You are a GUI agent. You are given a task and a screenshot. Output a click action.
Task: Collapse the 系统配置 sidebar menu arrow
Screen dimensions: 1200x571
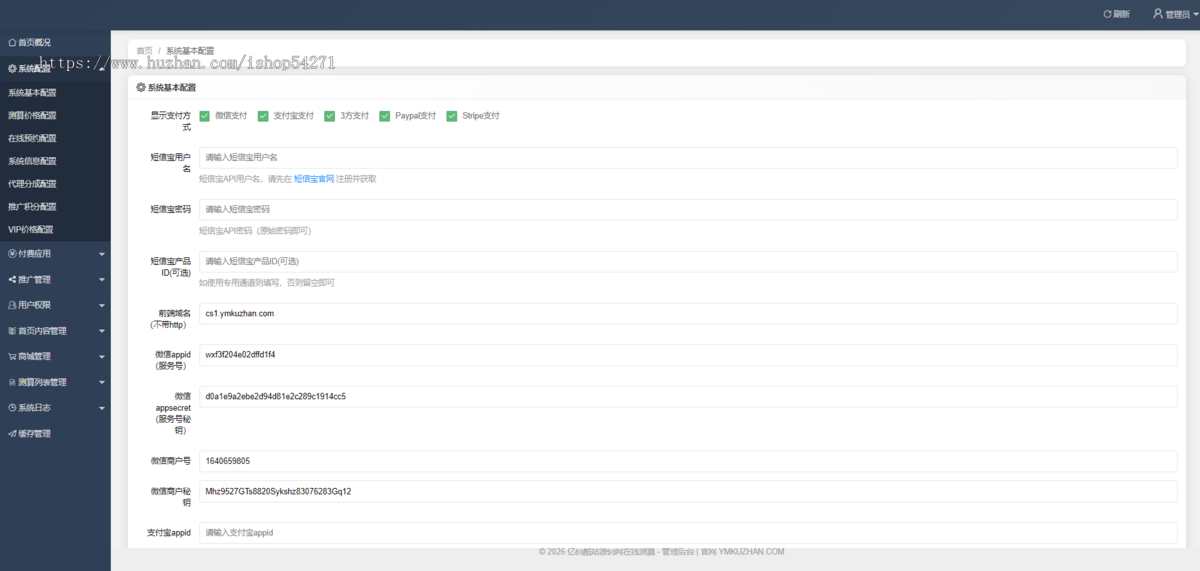[102, 68]
